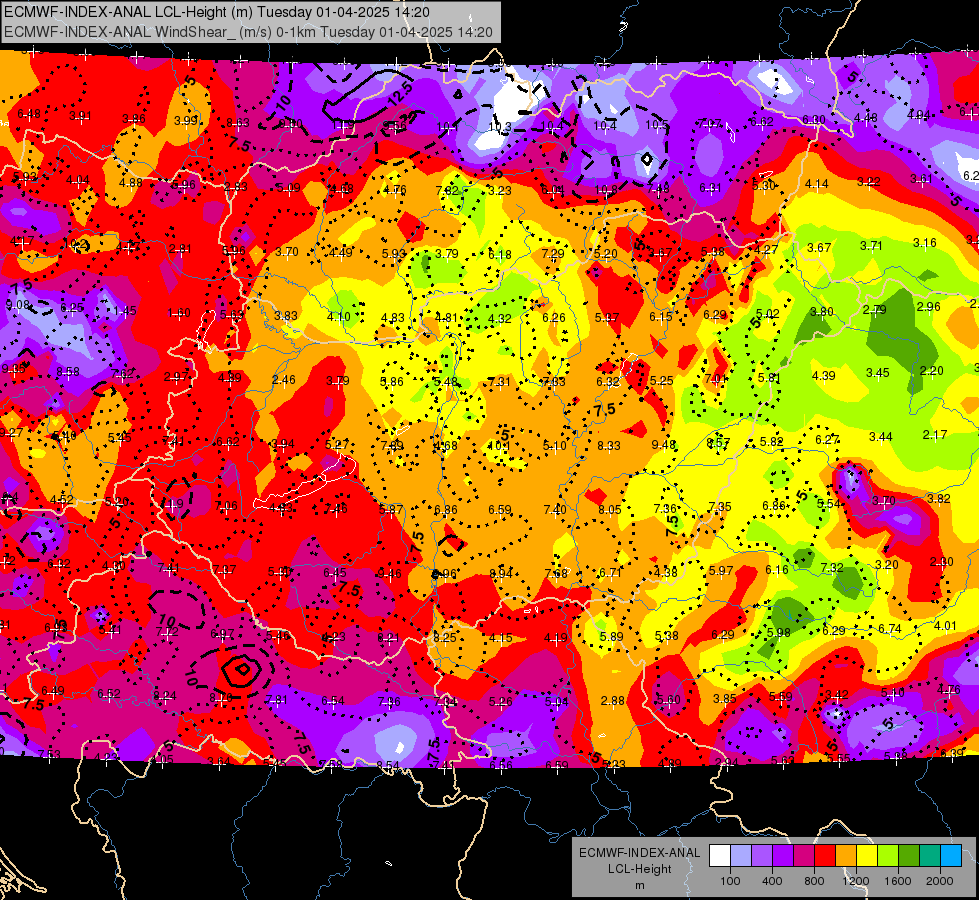
Task: Click the wind shear value 4.01
Action: click(x=945, y=625)
